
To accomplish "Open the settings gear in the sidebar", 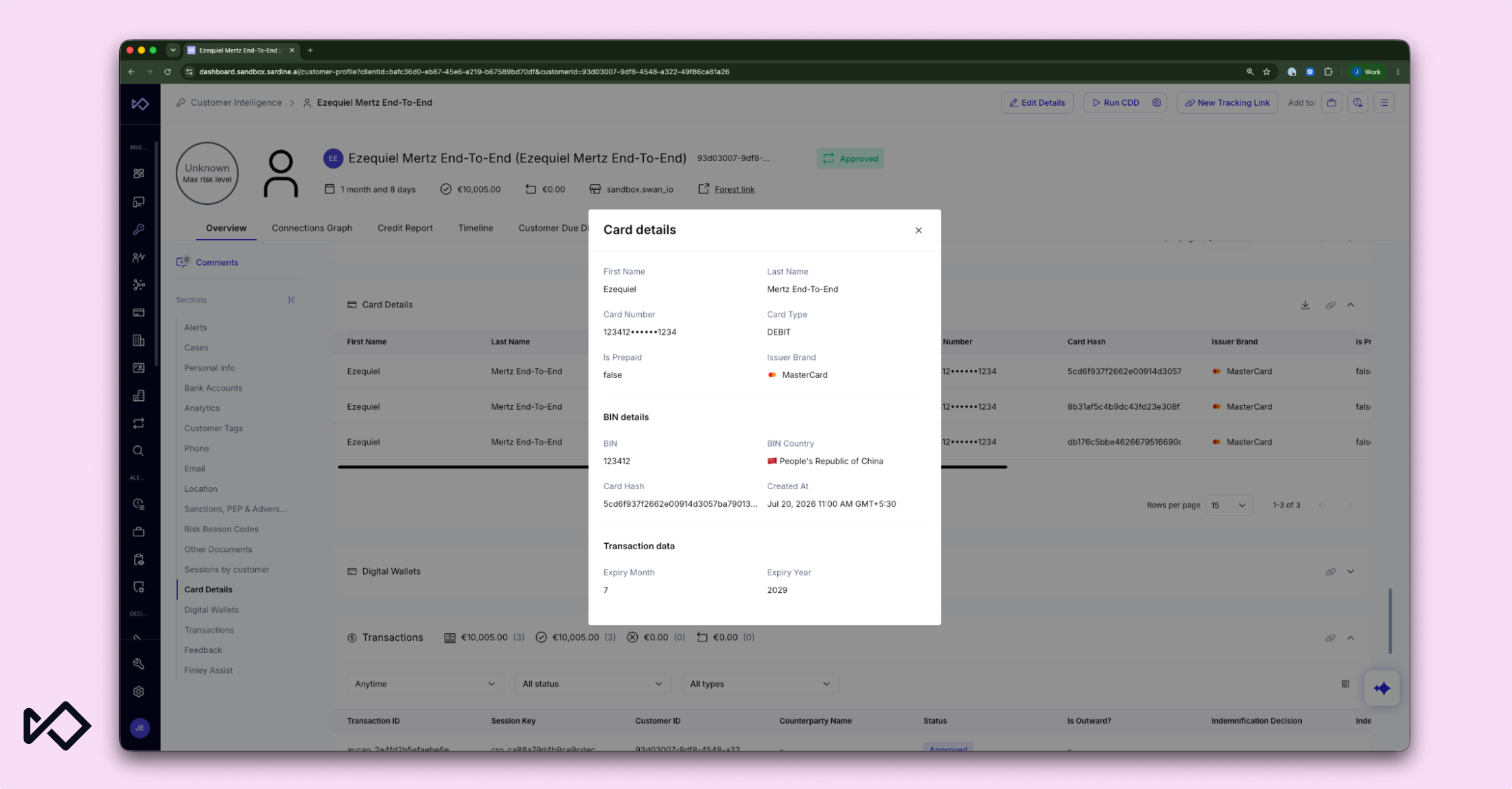I will pos(139,691).
